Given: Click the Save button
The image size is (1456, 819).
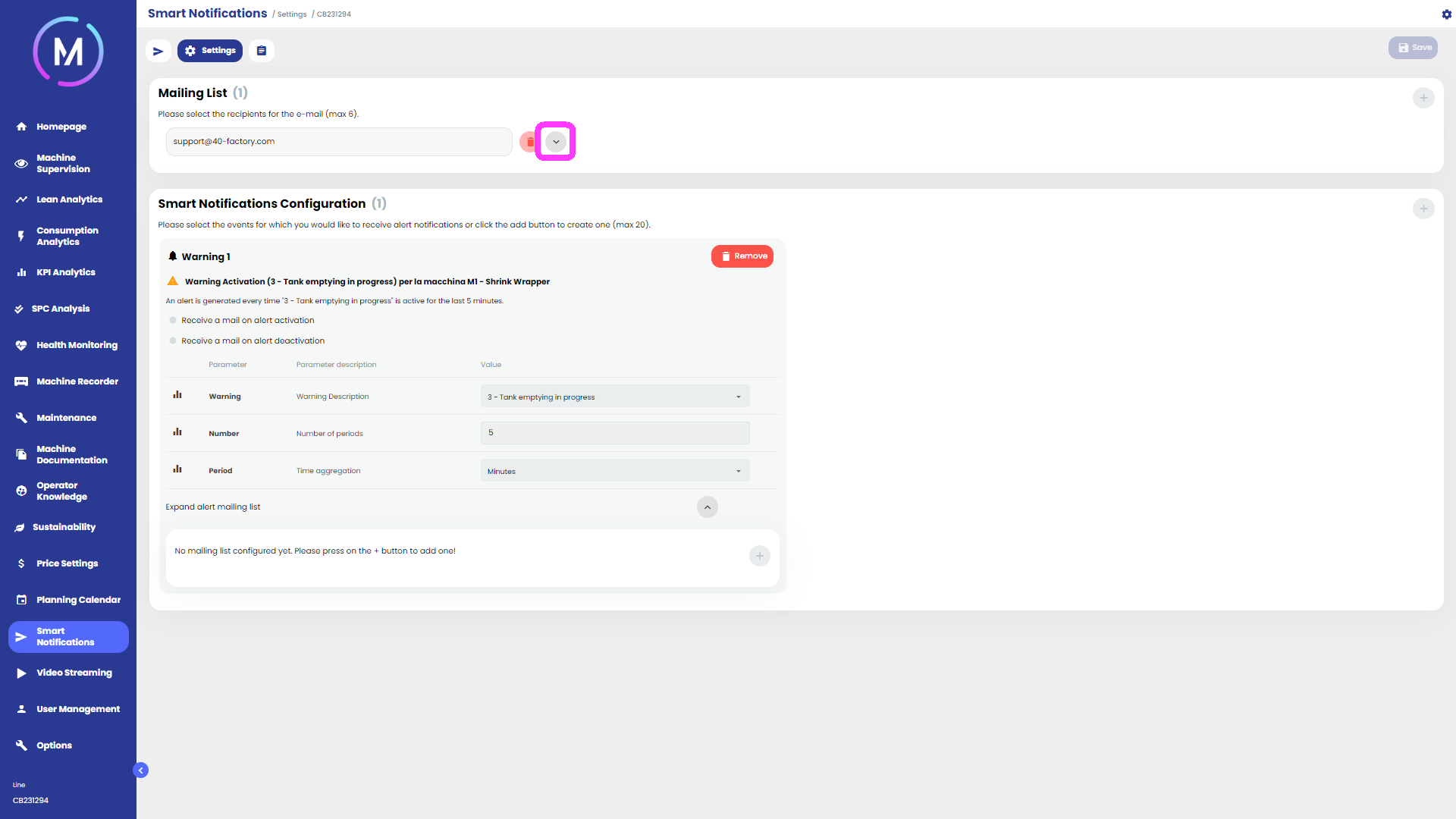Looking at the screenshot, I should (1413, 48).
